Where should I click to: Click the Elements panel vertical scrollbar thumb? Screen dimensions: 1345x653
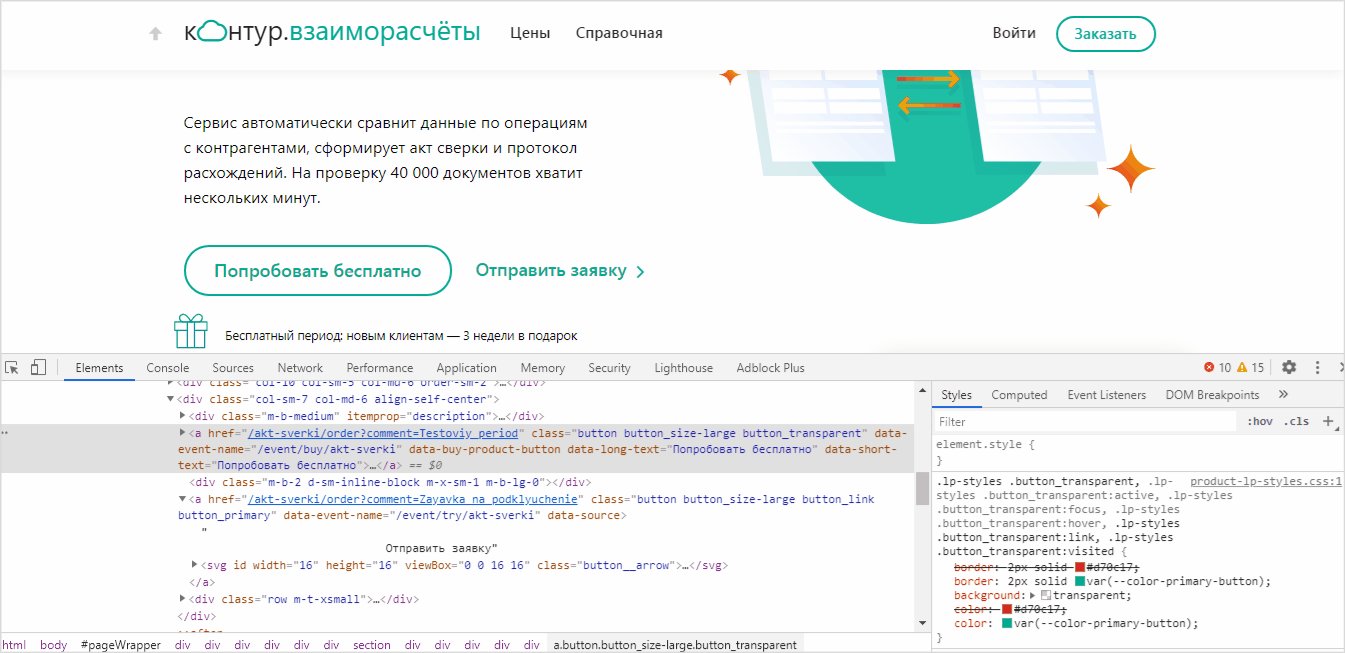[922, 488]
